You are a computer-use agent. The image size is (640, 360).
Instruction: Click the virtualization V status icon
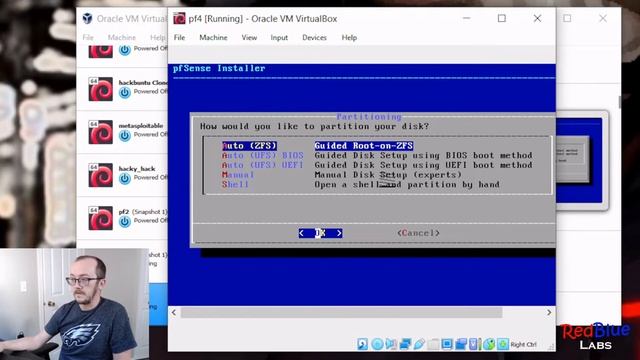pyautogui.click(x=473, y=344)
